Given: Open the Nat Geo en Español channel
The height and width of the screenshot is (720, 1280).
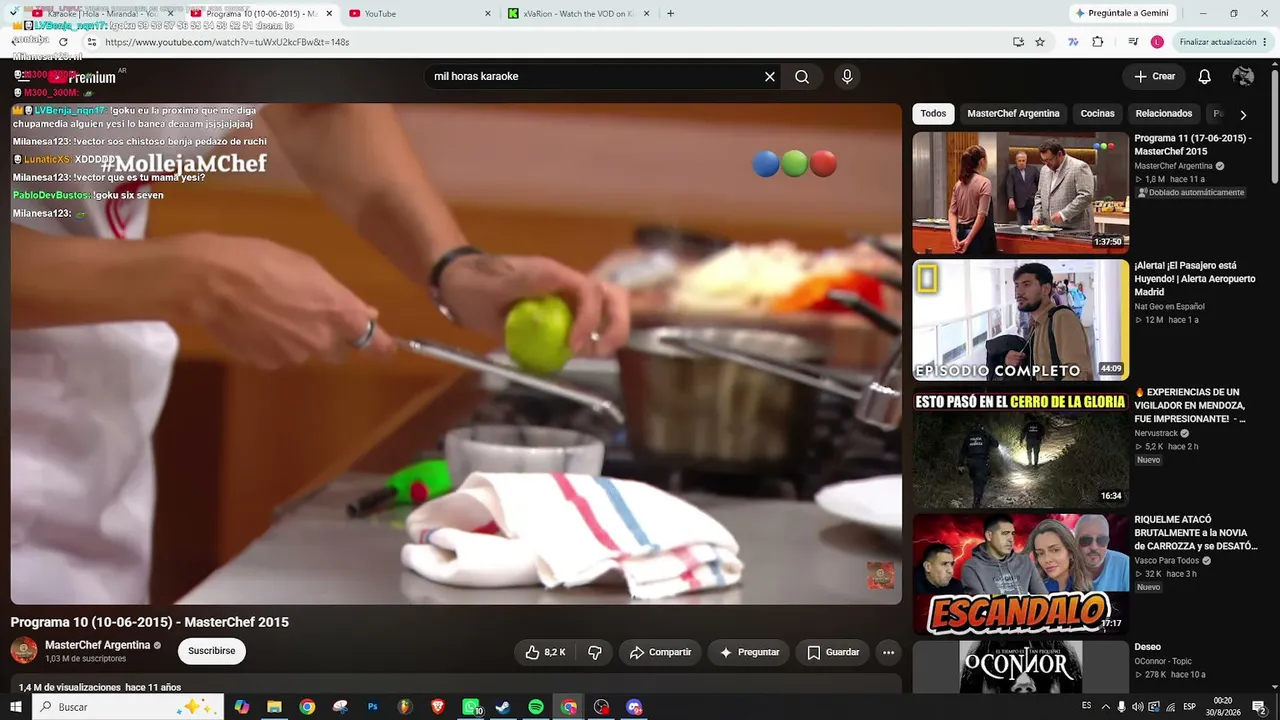Looking at the screenshot, I should [1169, 307].
